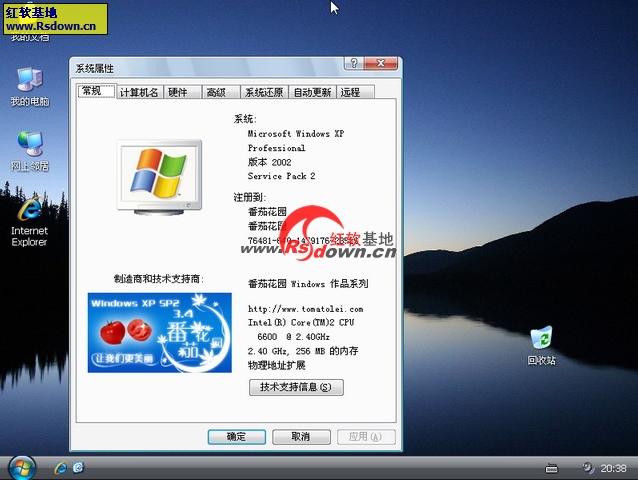Click the second quick launch icon
Screen dimensions: 638x480
pos(78,468)
